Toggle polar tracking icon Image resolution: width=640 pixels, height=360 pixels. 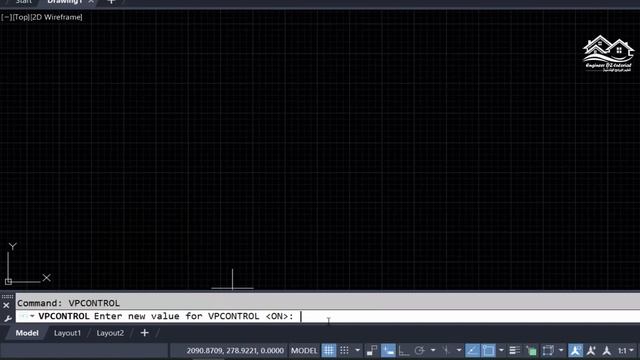tap(419, 350)
